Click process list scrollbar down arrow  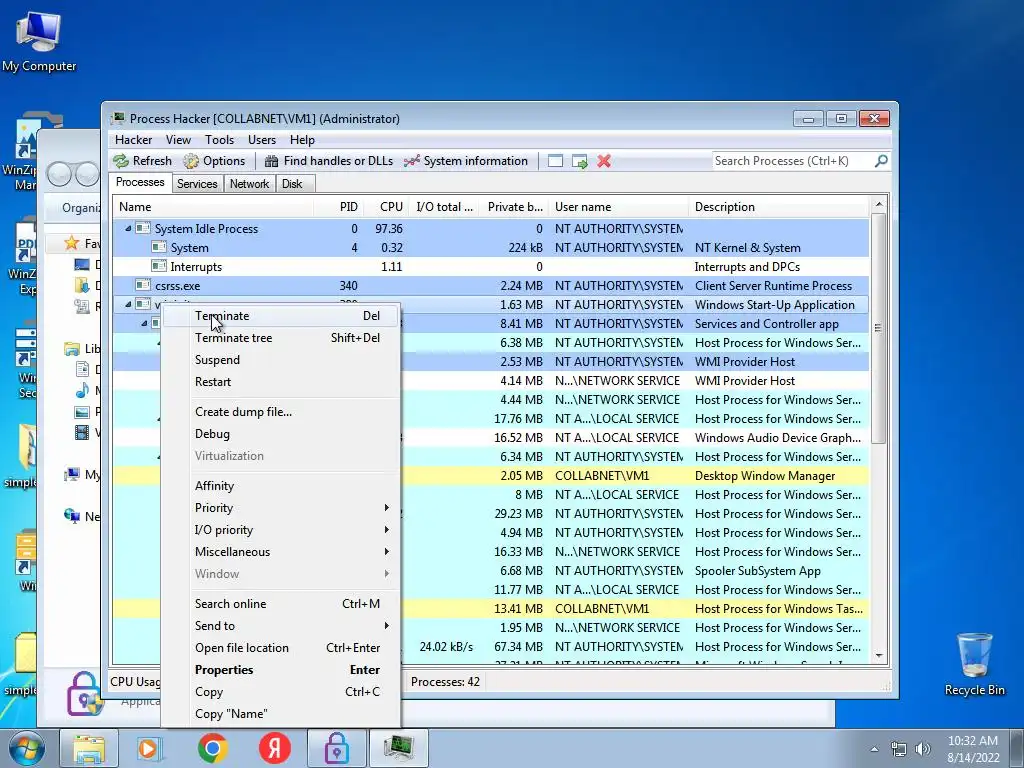click(x=879, y=656)
